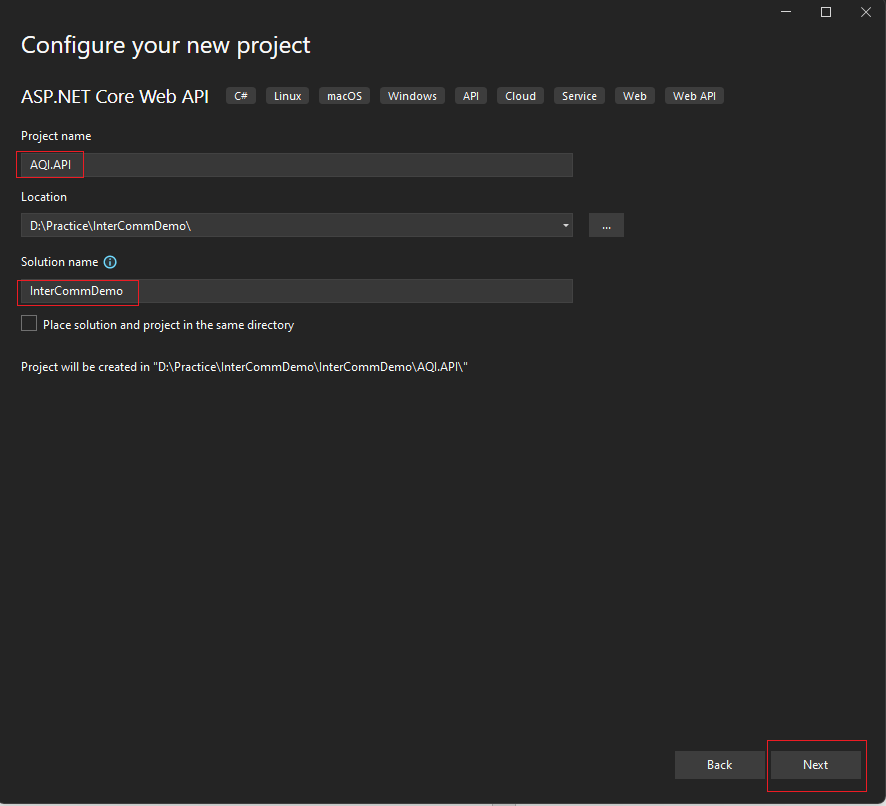This screenshot has height=806, width=886.
Task: Close the project configuration dialog
Action: pos(865,12)
